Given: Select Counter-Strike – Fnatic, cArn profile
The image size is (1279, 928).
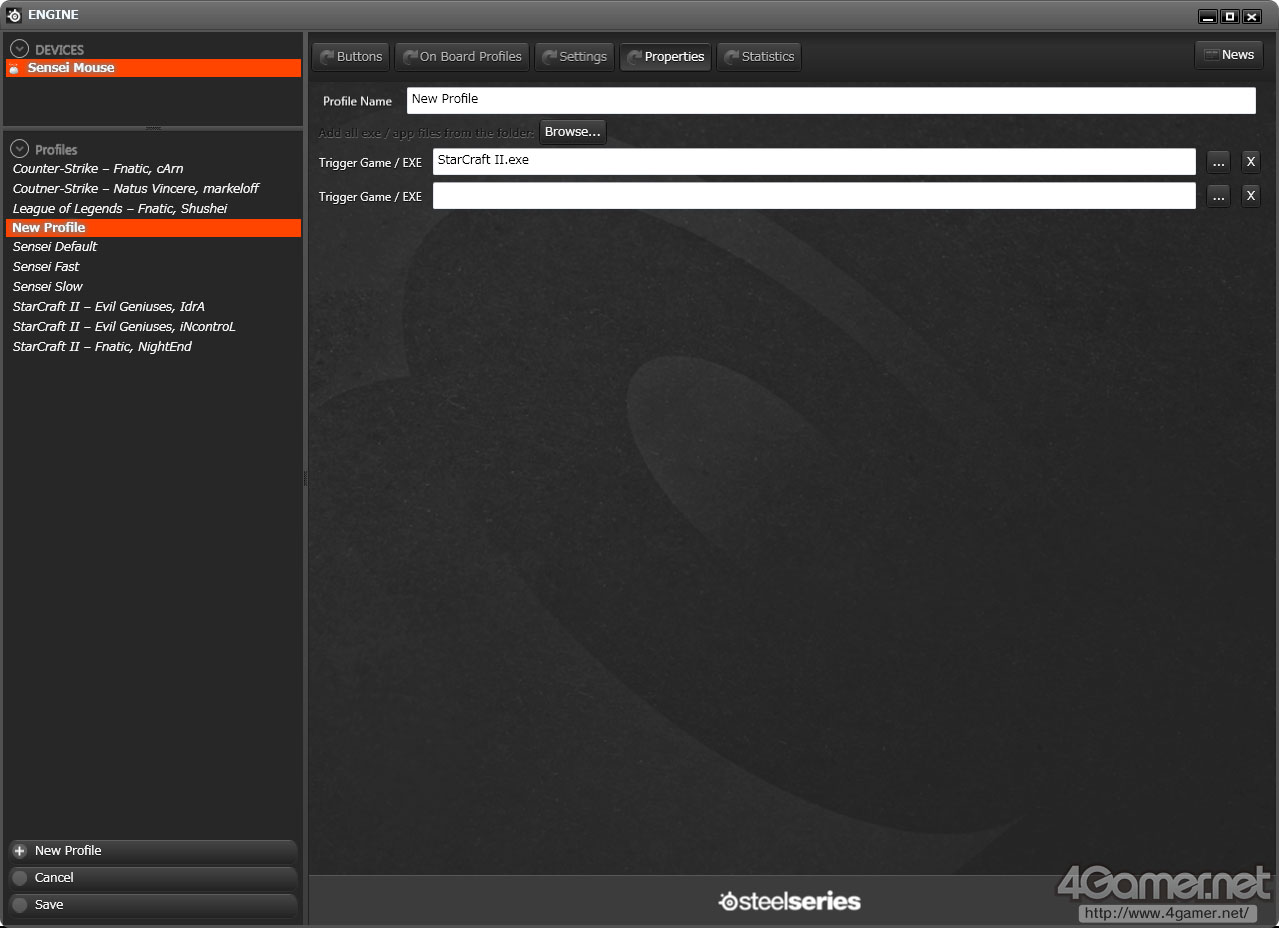Looking at the screenshot, I should click(x=98, y=169).
